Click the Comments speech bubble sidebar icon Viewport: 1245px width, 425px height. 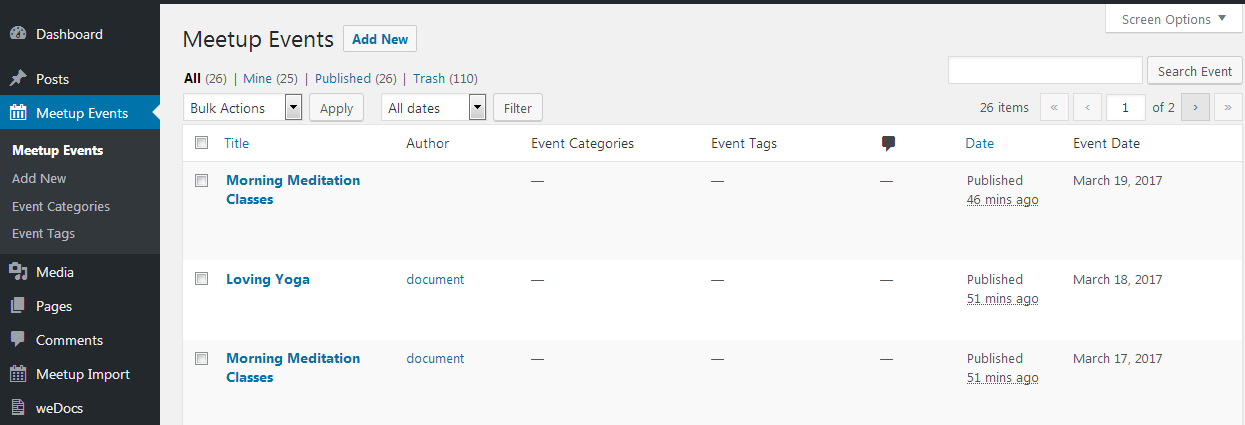18,340
